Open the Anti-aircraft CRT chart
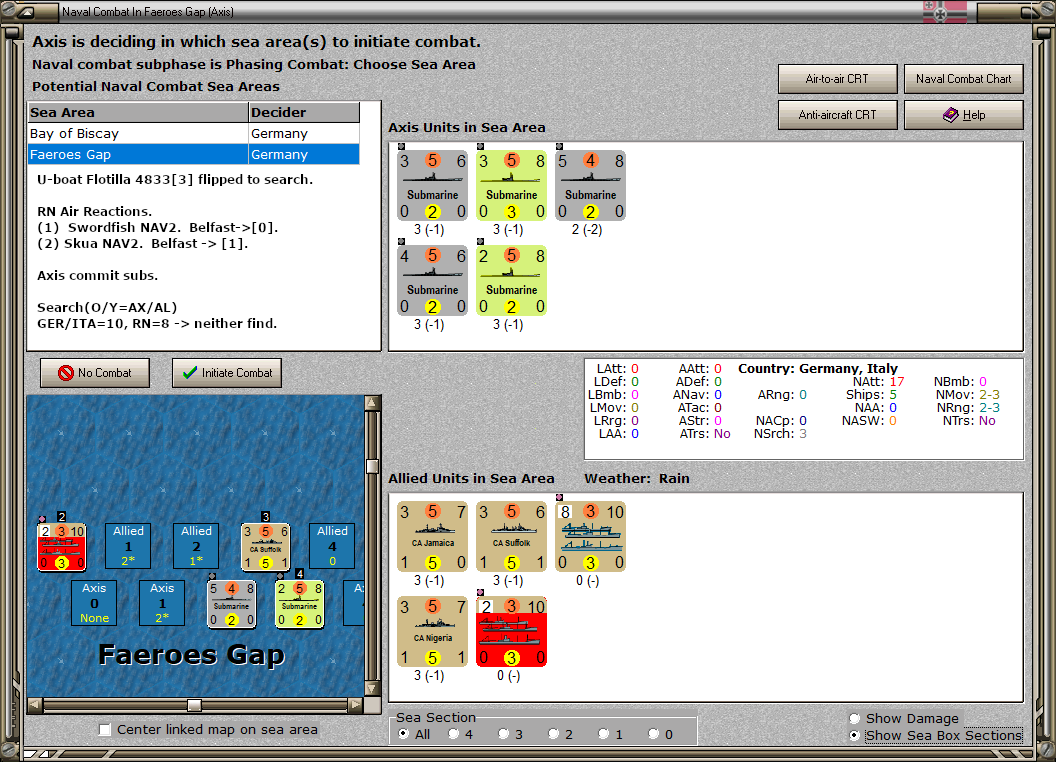The height and width of the screenshot is (762, 1056). pos(837,115)
